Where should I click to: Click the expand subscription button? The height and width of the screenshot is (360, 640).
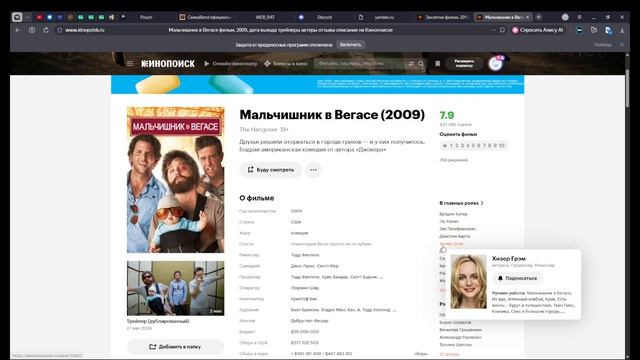464,64
